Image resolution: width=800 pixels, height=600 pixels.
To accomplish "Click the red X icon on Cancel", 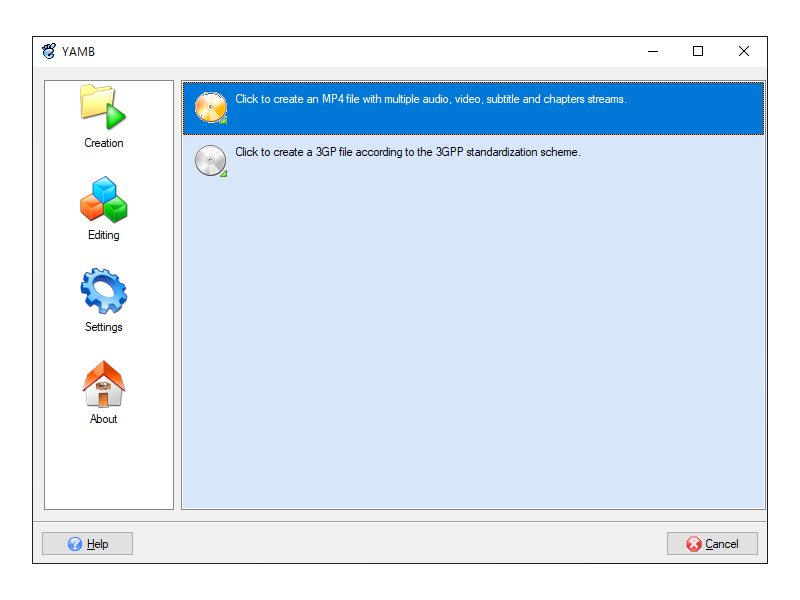I will click(693, 544).
